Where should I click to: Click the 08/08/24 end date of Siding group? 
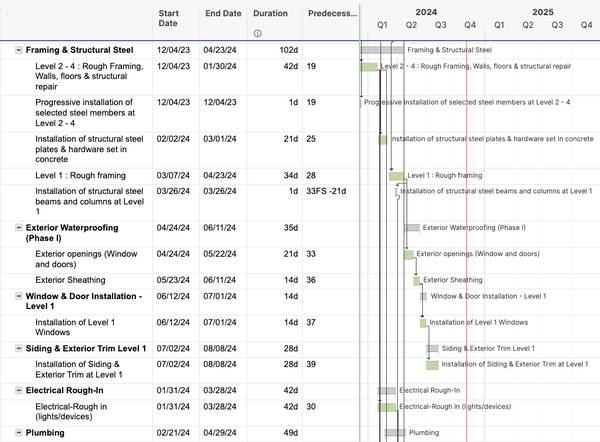(220, 349)
